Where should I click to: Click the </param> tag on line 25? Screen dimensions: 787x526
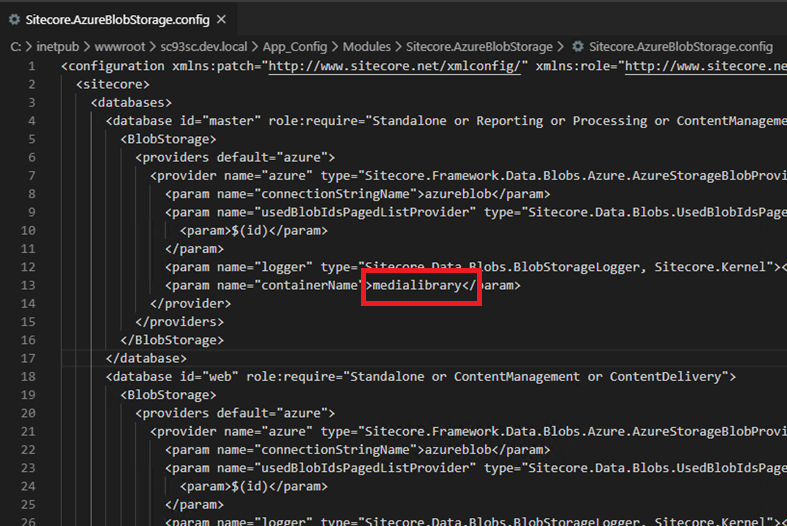(194, 504)
